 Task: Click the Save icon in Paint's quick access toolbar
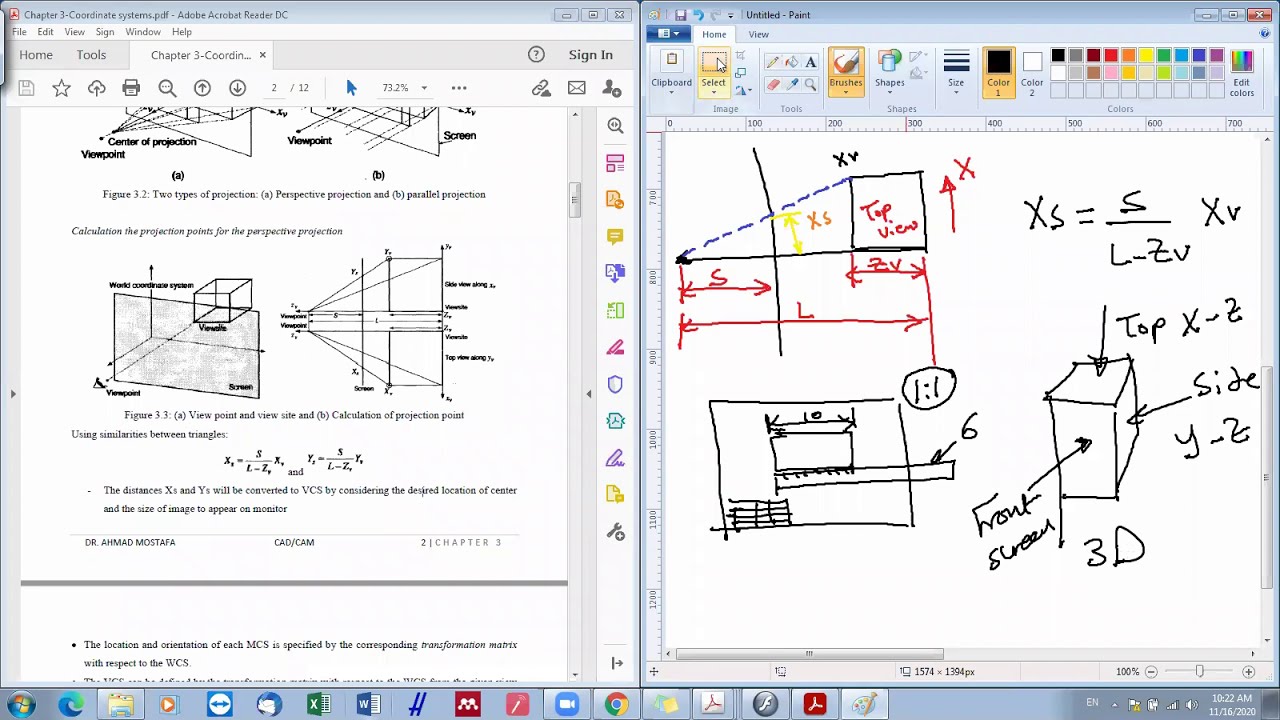(x=680, y=15)
